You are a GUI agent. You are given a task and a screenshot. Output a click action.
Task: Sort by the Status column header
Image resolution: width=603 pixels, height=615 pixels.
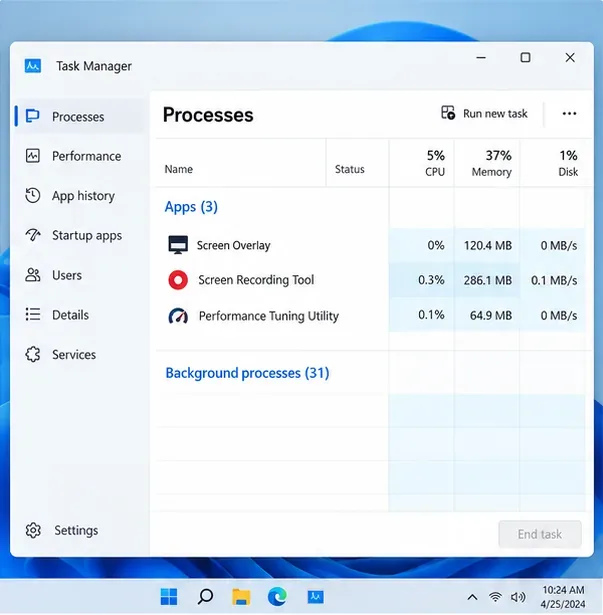click(x=350, y=169)
